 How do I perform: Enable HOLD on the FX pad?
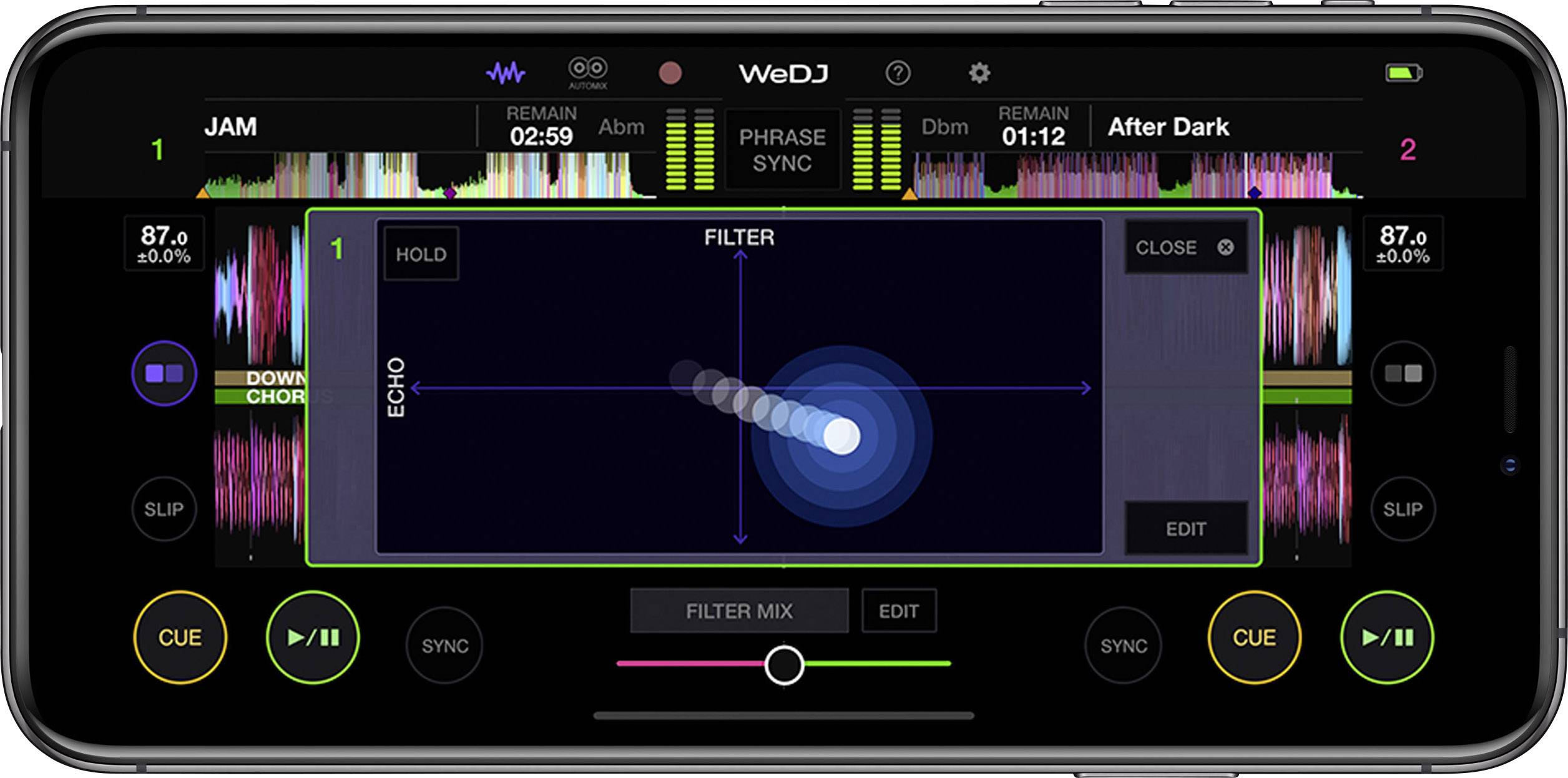(x=421, y=252)
